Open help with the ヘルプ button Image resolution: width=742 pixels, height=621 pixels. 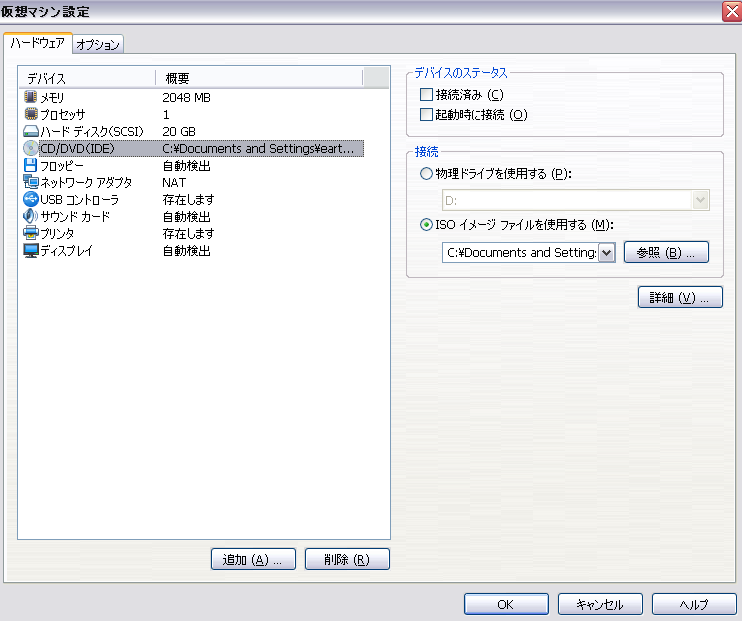coord(694,604)
